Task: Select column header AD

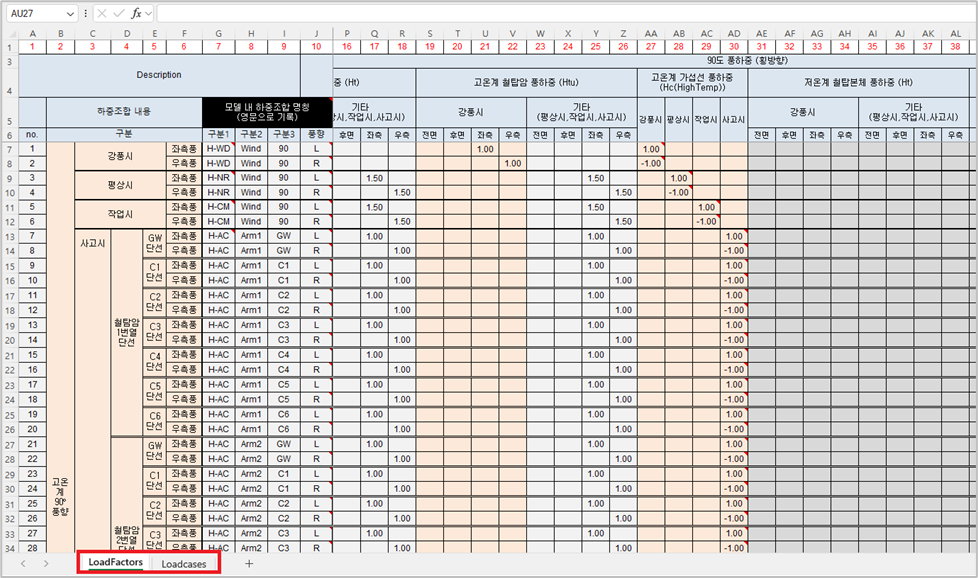Action: point(734,33)
